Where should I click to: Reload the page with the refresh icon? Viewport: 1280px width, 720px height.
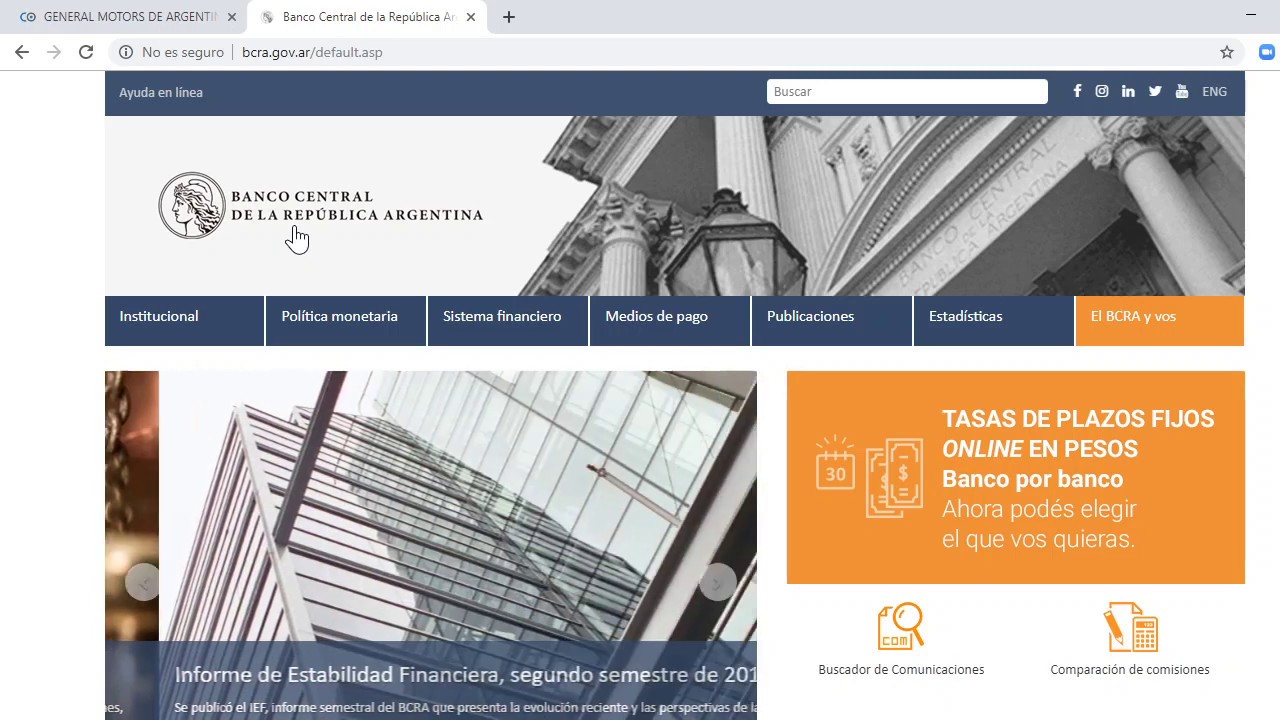tap(86, 52)
